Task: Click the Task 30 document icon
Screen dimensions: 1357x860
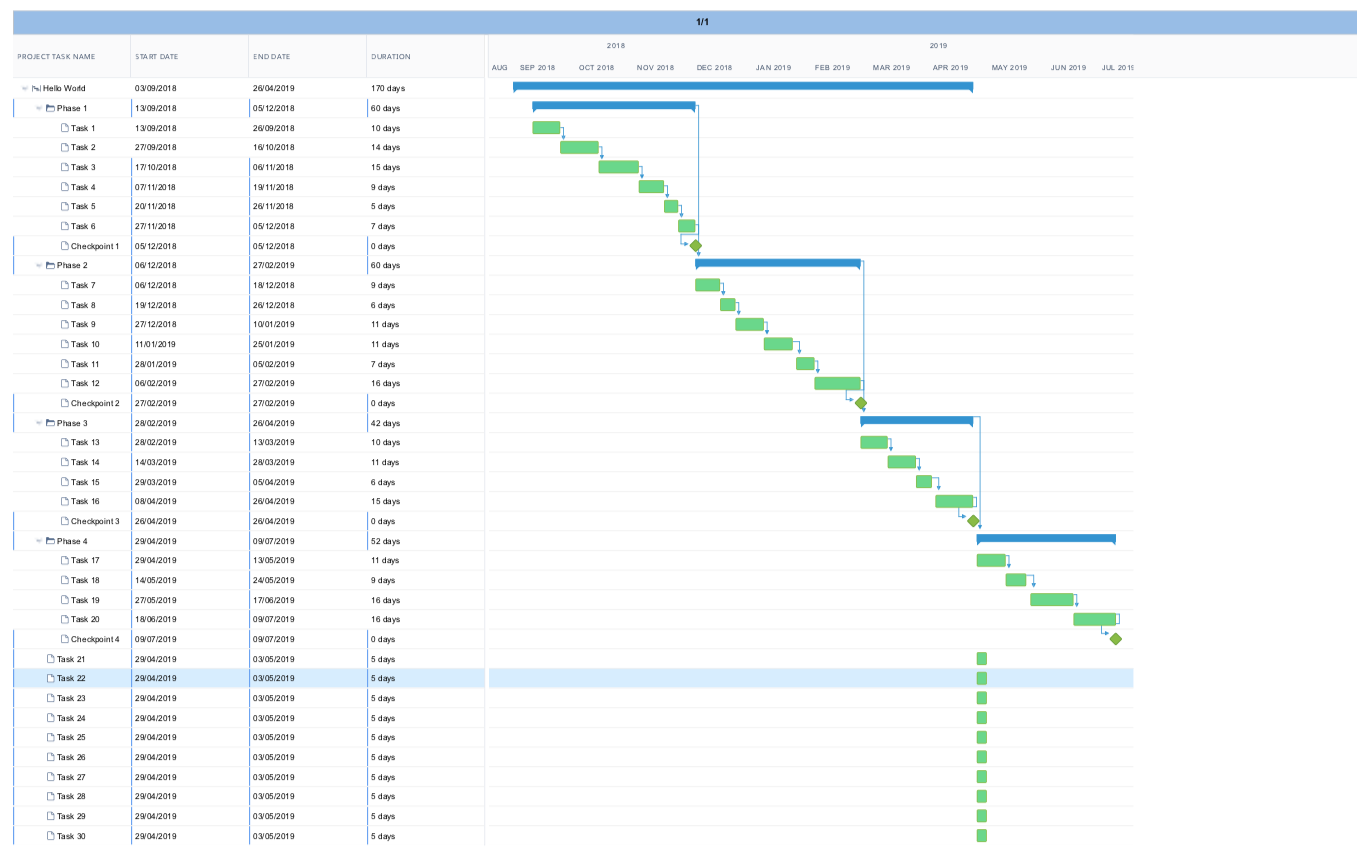Action: (50, 836)
